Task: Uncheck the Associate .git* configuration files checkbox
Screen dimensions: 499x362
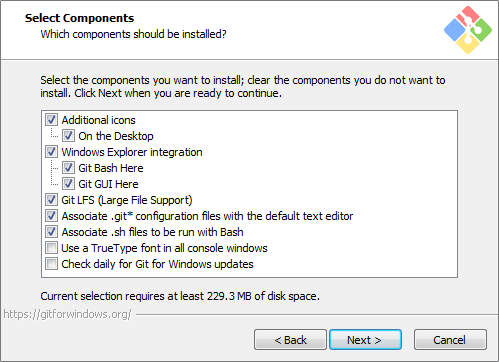Action: [52, 216]
